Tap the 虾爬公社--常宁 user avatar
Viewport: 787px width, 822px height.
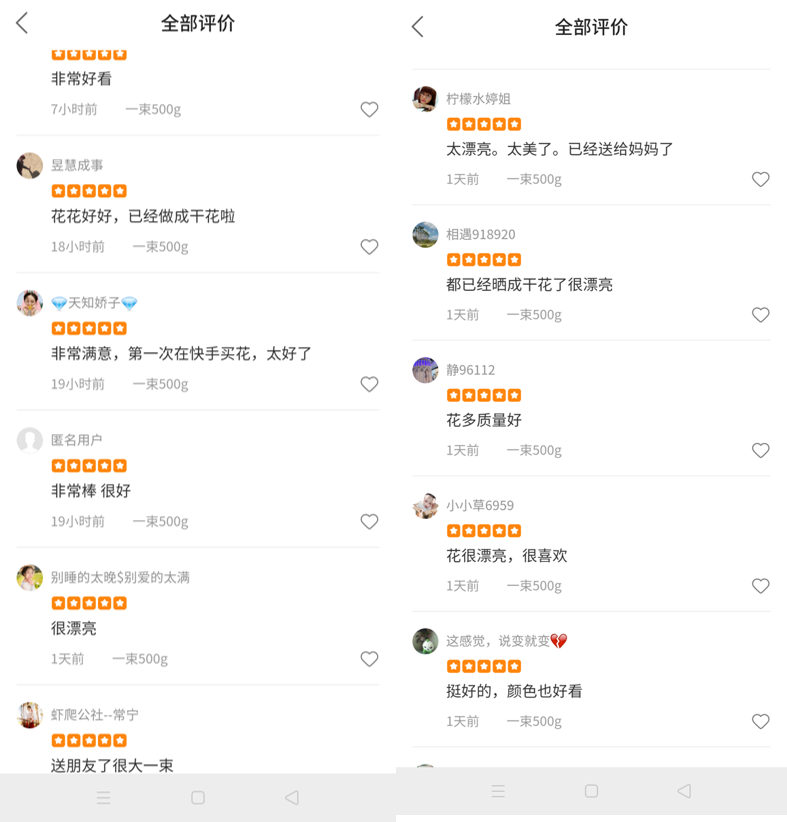click(x=30, y=715)
